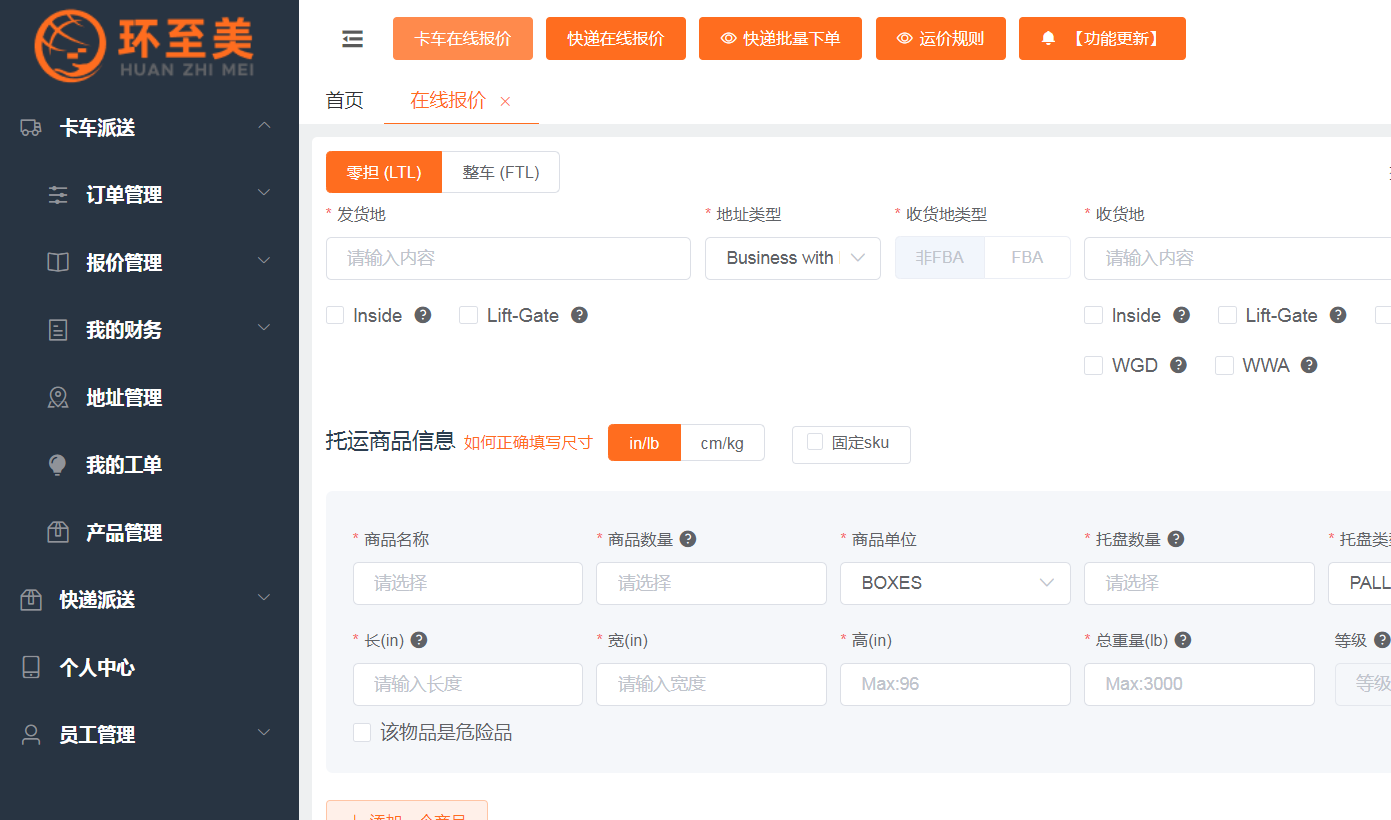Screen dimensions: 1391x820
Task: Click the phone icon beside 个人中心
Action: coord(31,668)
